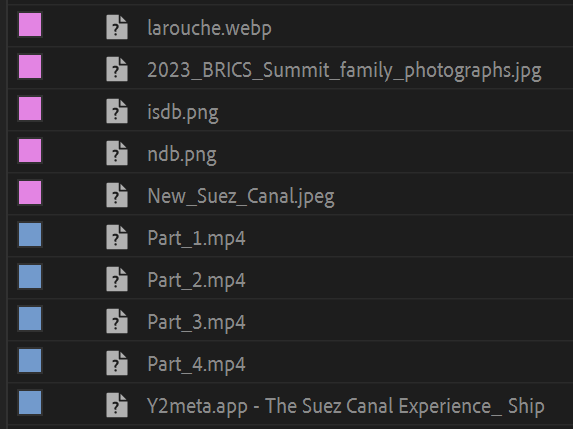
Task: Select the Y2meta.app Suez Canal Experience clip
Action: pyautogui.click(x=346, y=406)
